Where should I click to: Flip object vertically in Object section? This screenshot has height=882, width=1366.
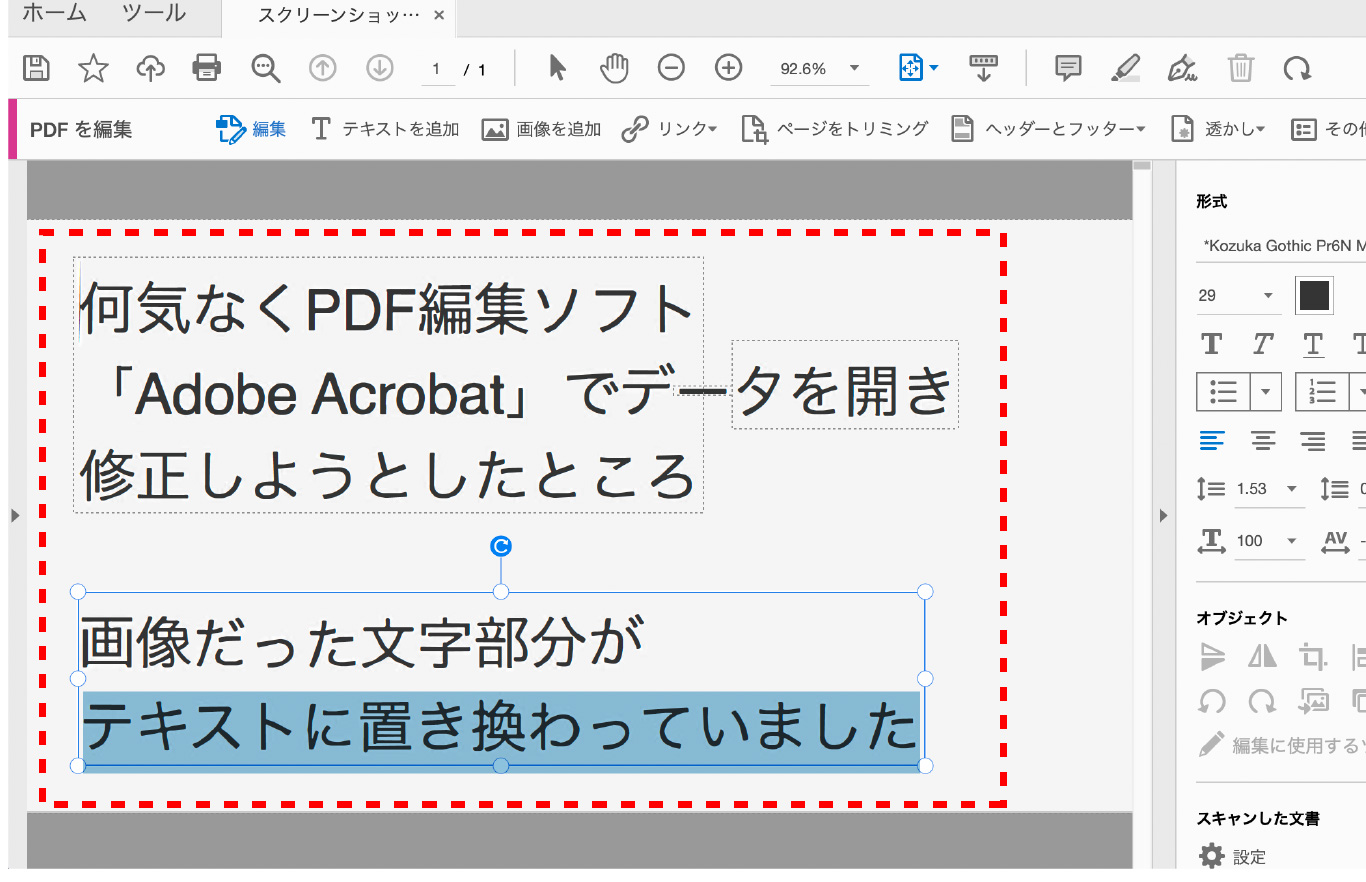coord(1212,657)
